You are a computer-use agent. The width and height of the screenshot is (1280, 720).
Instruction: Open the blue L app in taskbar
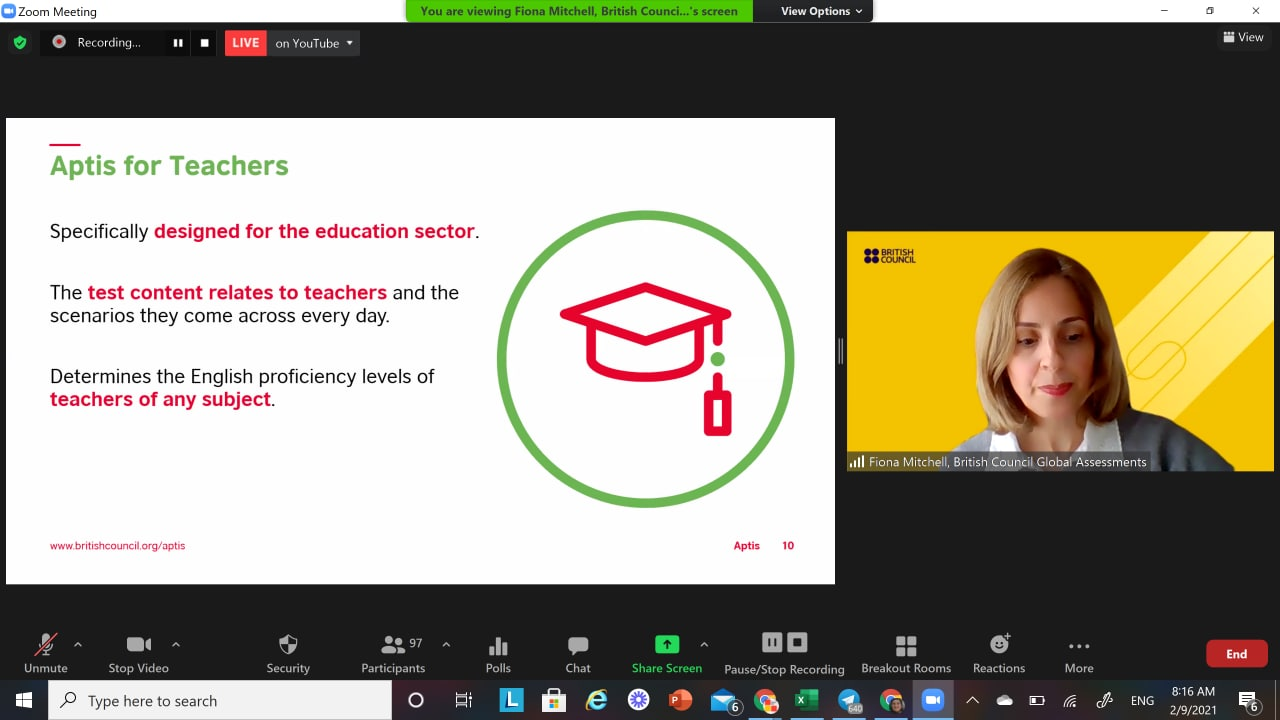tap(511, 700)
